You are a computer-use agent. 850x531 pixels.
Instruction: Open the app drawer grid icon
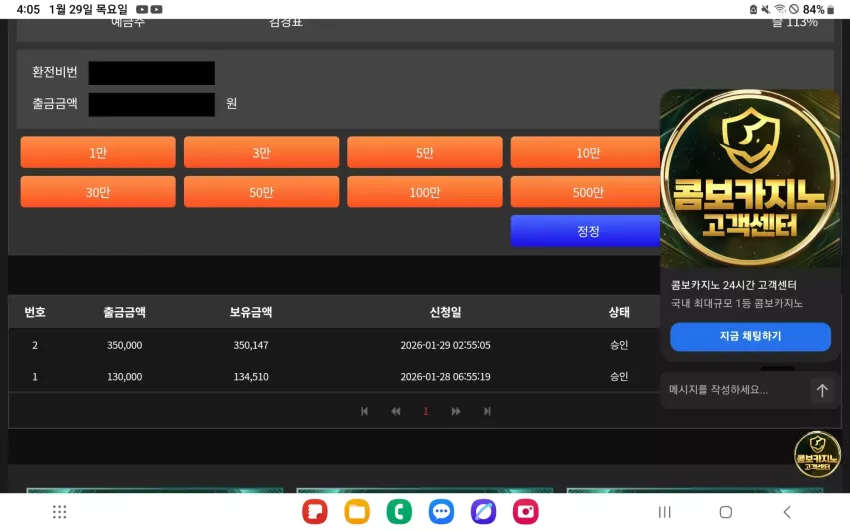click(60, 511)
